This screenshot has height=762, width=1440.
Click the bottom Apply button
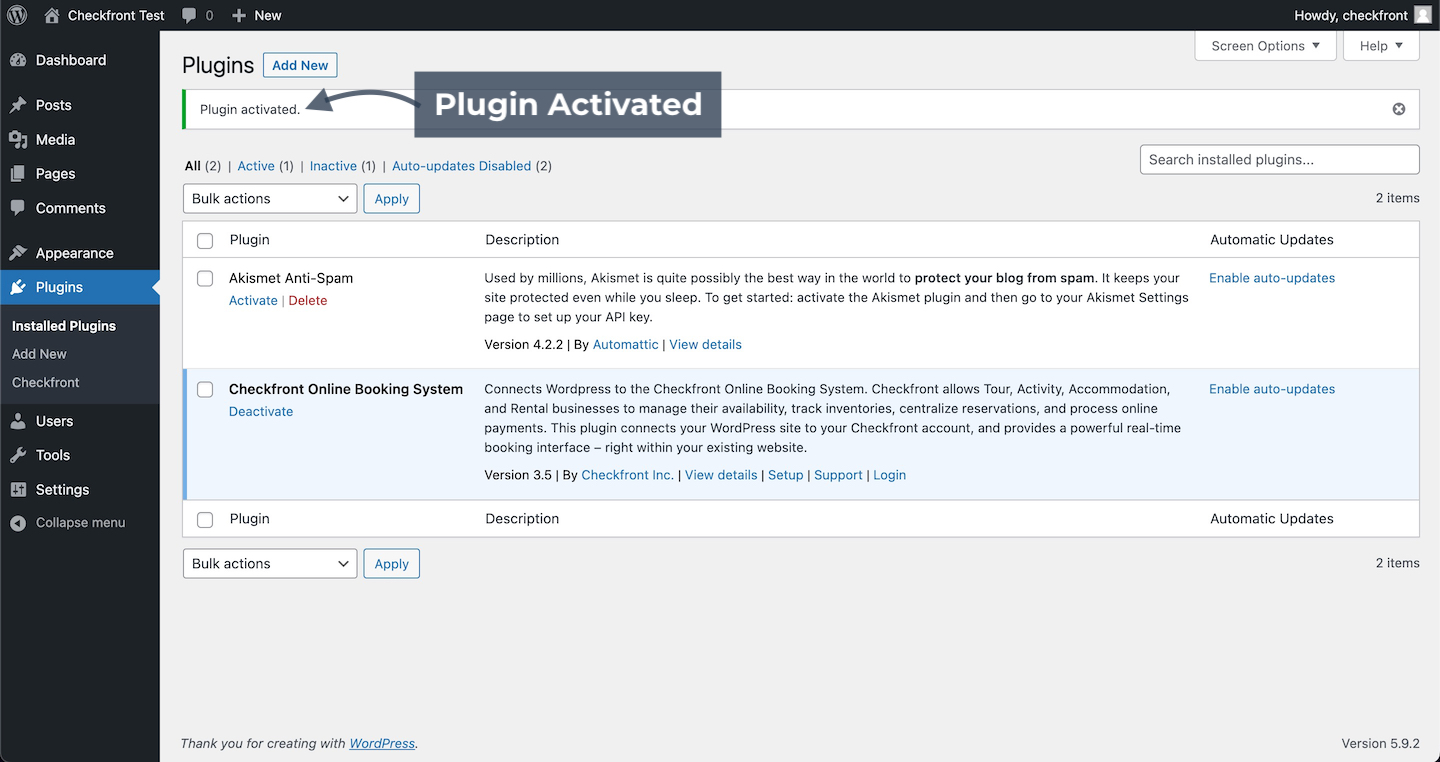(391, 563)
